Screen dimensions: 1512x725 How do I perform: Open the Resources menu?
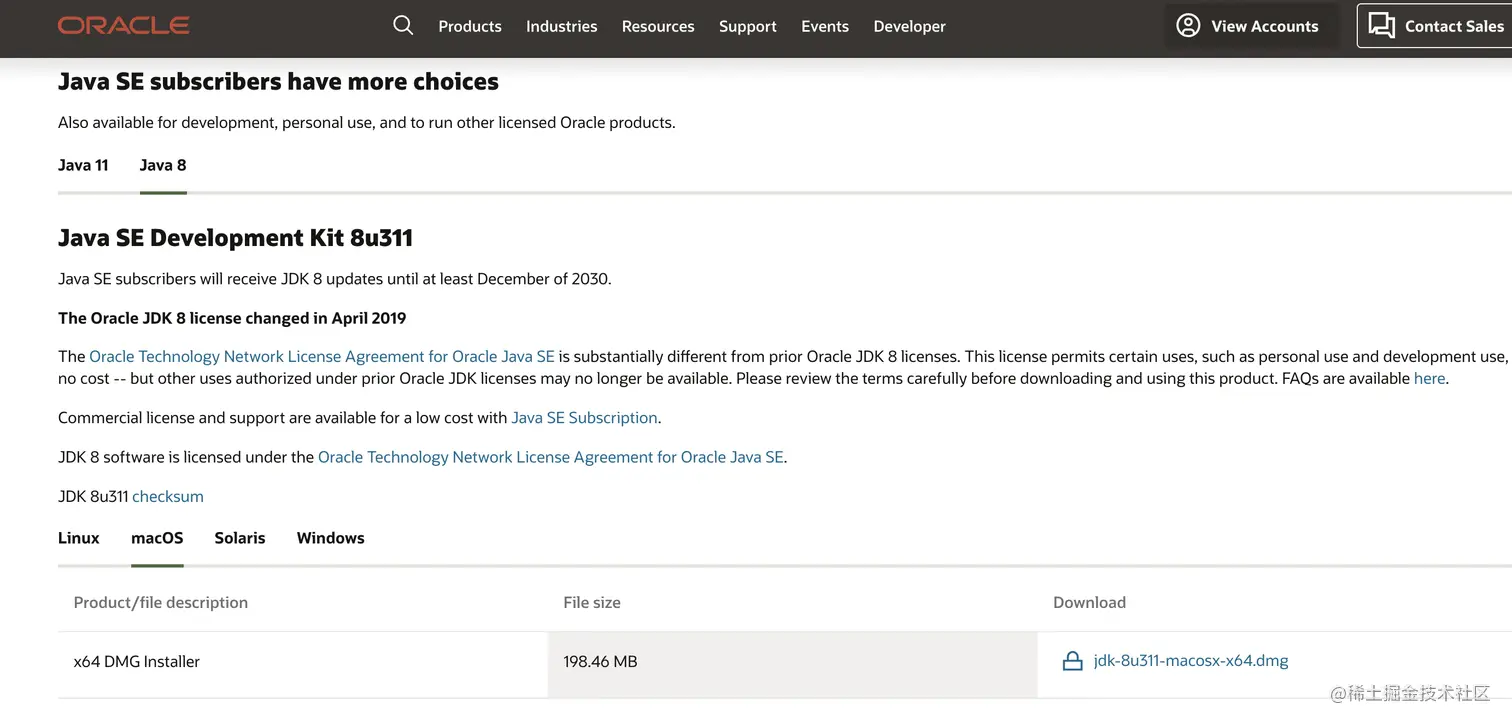click(x=657, y=26)
